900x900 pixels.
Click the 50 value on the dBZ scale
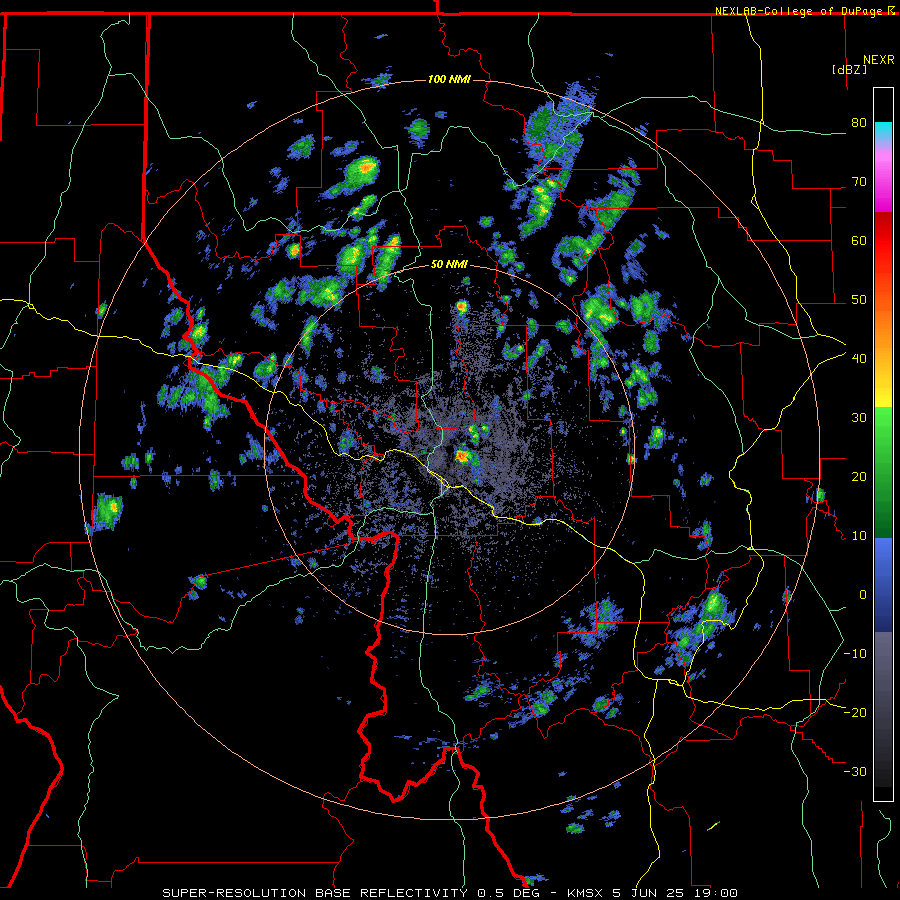click(x=859, y=300)
